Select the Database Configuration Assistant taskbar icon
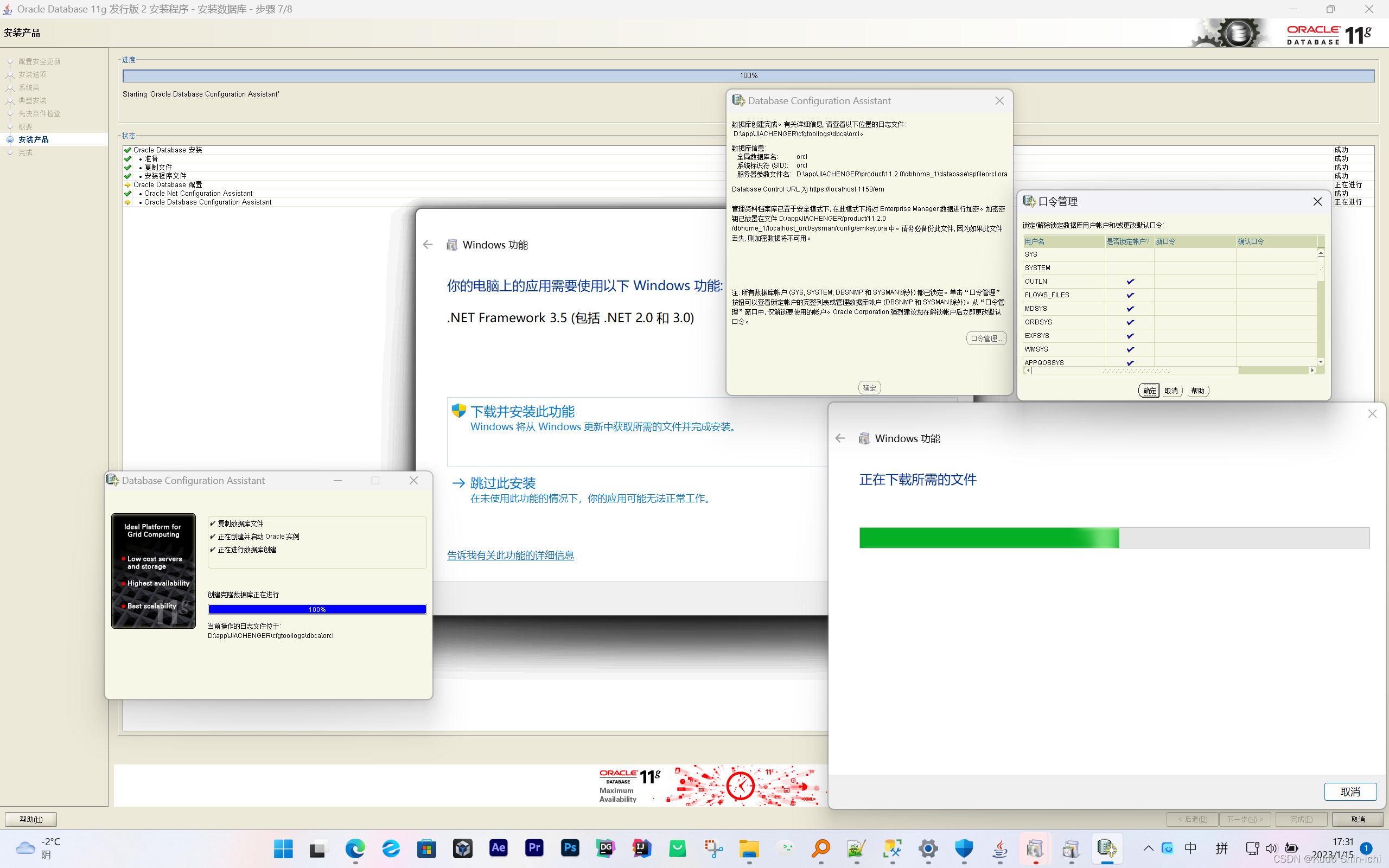This screenshot has width=1389, height=868. [x=1107, y=848]
